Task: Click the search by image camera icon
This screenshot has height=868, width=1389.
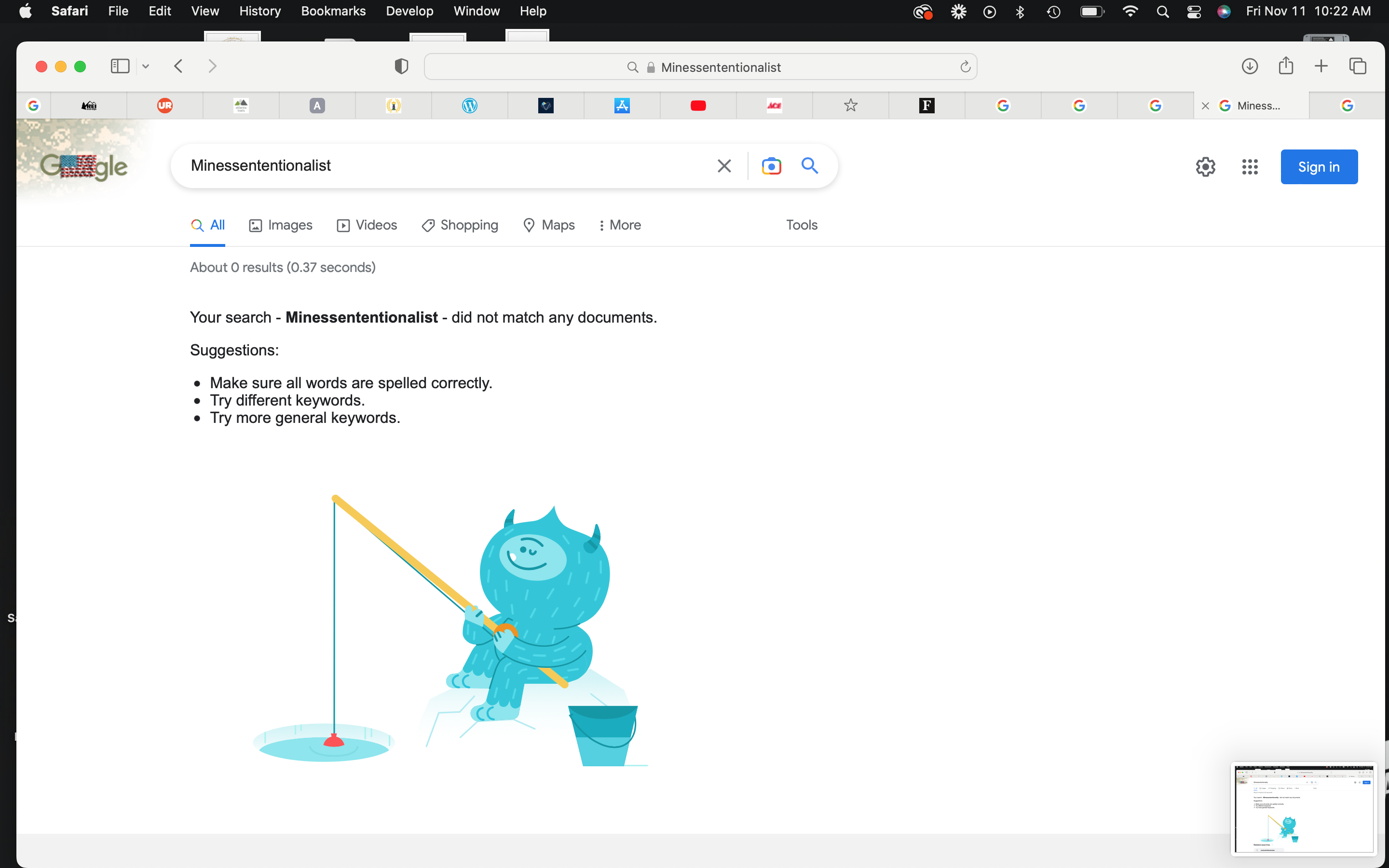Action: pyautogui.click(x=771, y=166)
